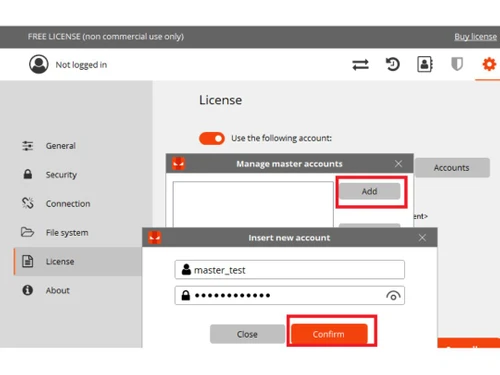Click the logo in Insert new account title bar

pos(155,237)
